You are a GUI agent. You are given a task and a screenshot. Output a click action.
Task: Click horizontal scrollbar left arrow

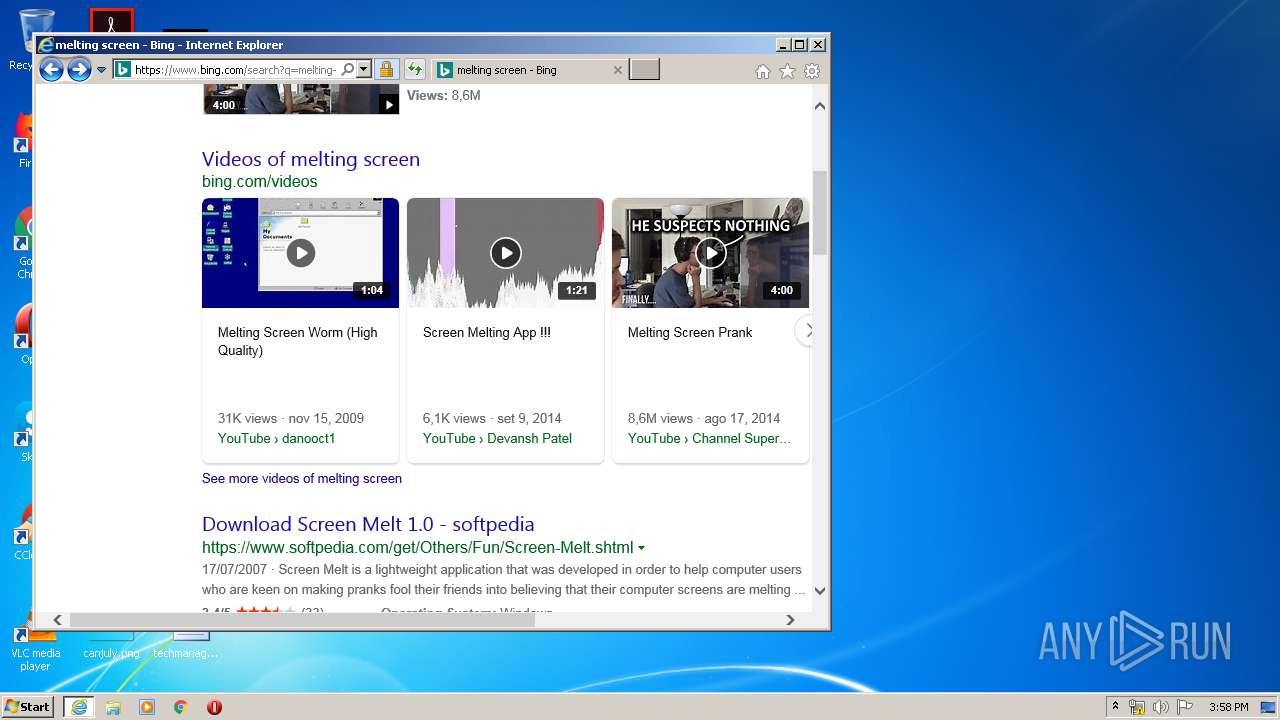click(x=57, y=620)
